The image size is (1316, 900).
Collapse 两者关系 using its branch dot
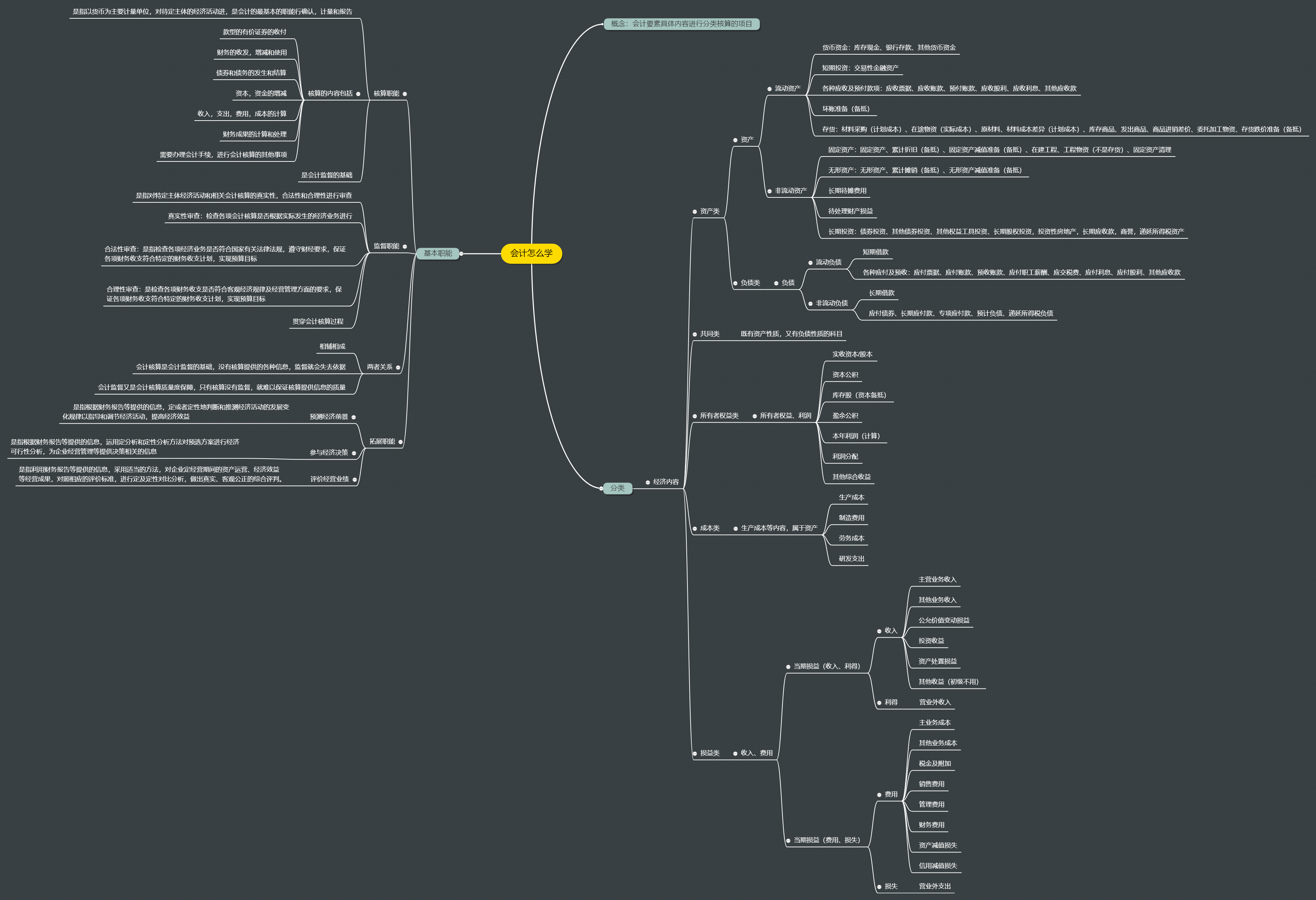pyautogui.click(x=398, y=368)
